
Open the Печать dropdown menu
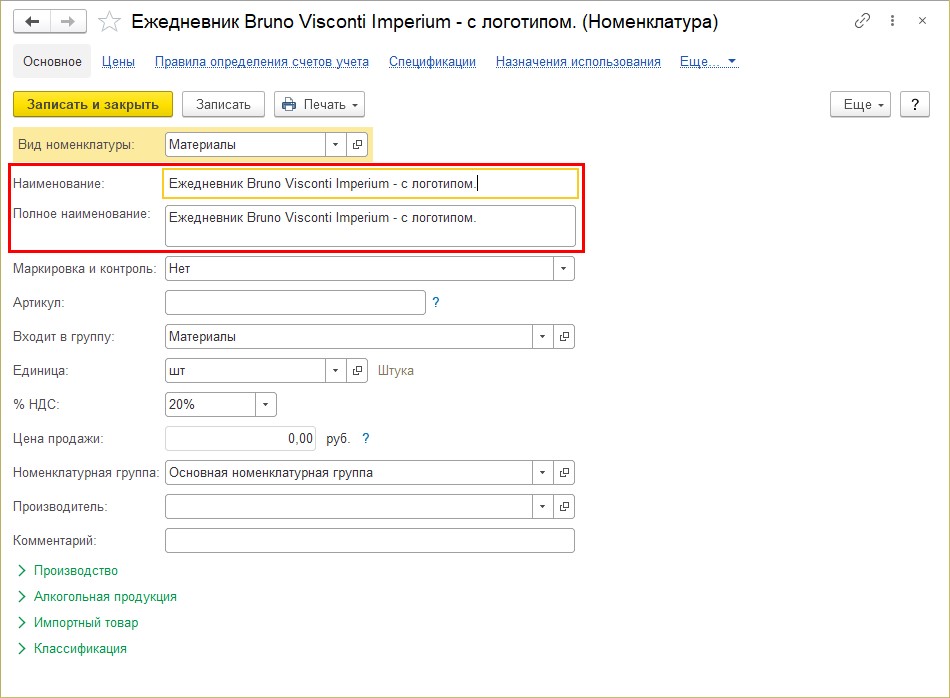(319, 104)
